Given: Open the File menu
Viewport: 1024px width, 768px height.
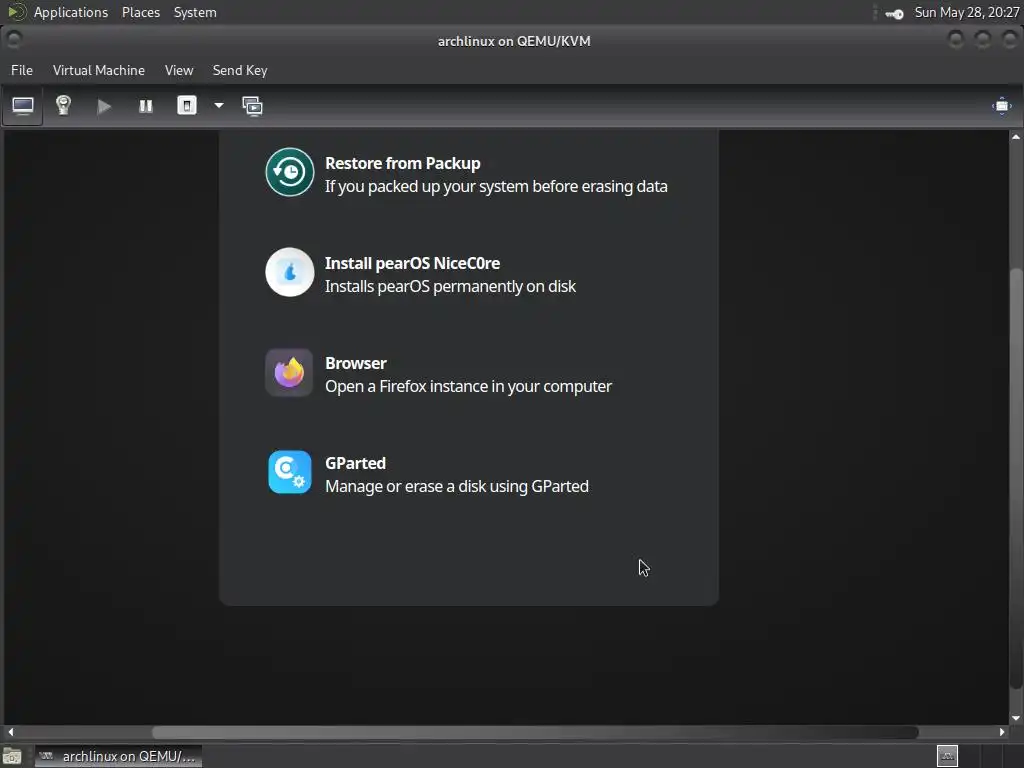Looking at the screenshot, I should point(22,70).
